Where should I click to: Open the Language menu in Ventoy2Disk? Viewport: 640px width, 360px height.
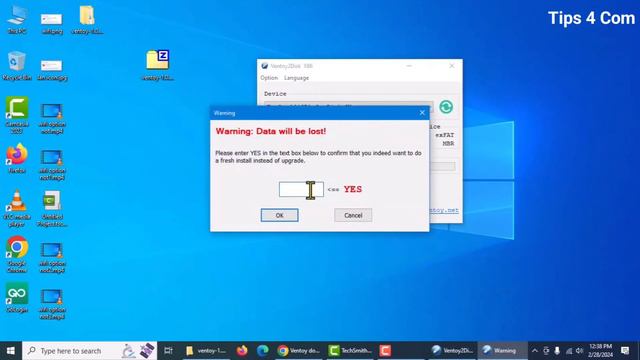point(296,78)
